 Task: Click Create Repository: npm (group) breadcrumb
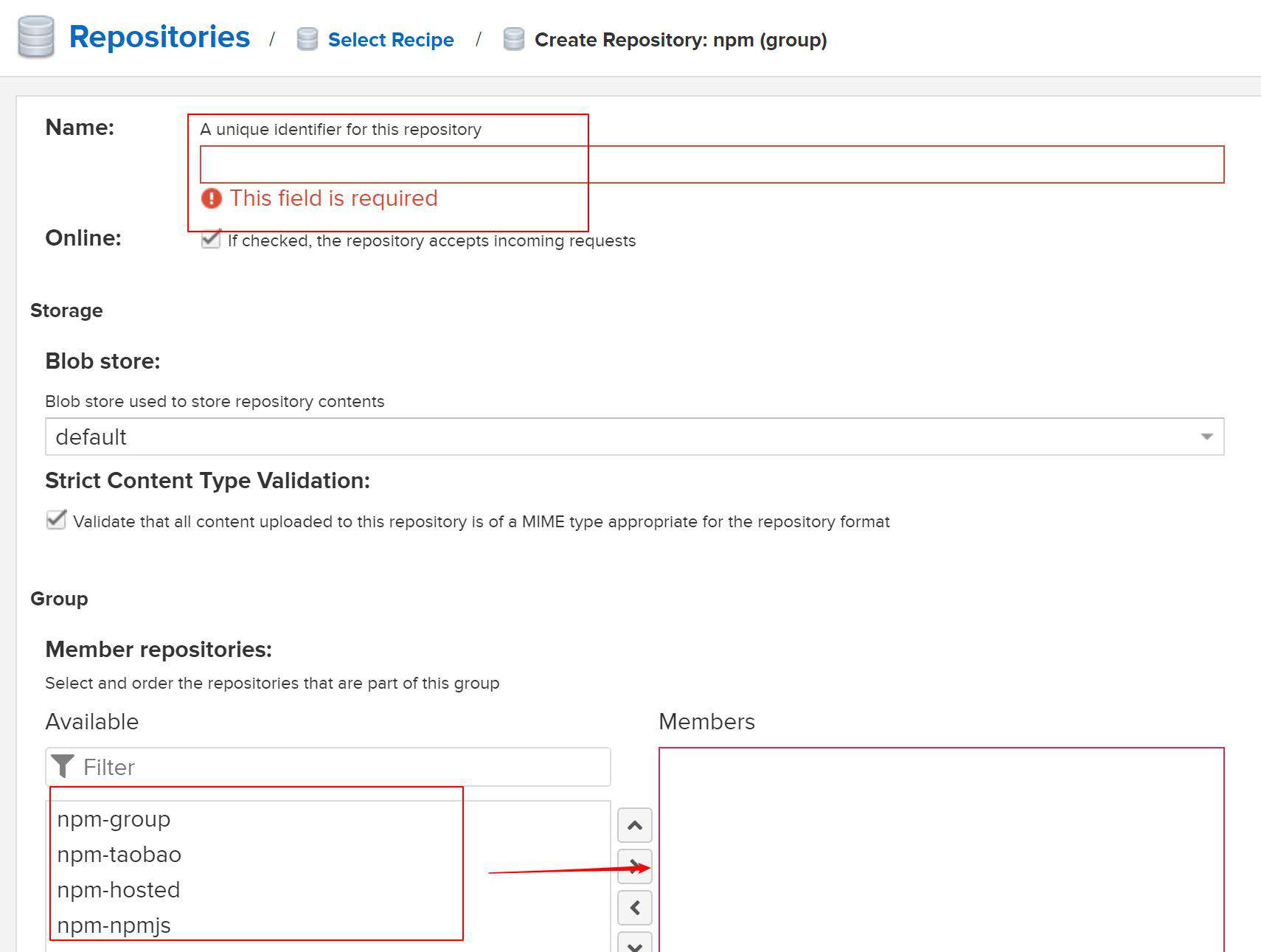pos(681,40)
